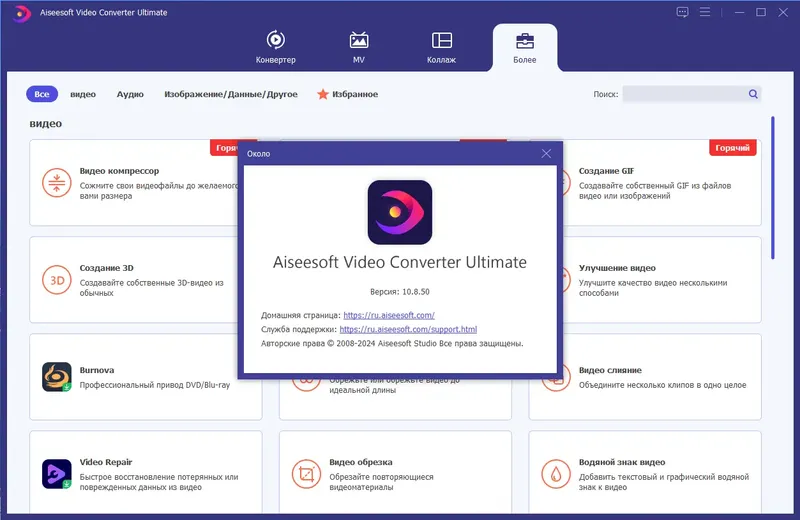The image size is (800, 520).
Task: Open the Улучшение видео card title
Action: [617, 268]
